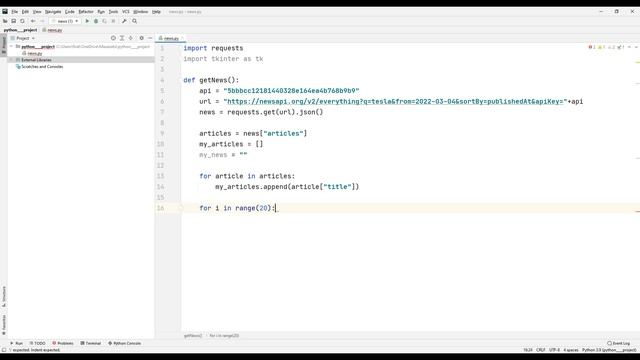Click Select Opened File target icon
The width and height of the screenshot is (640, 360).
pyautogui.click(x=113, y=38)
